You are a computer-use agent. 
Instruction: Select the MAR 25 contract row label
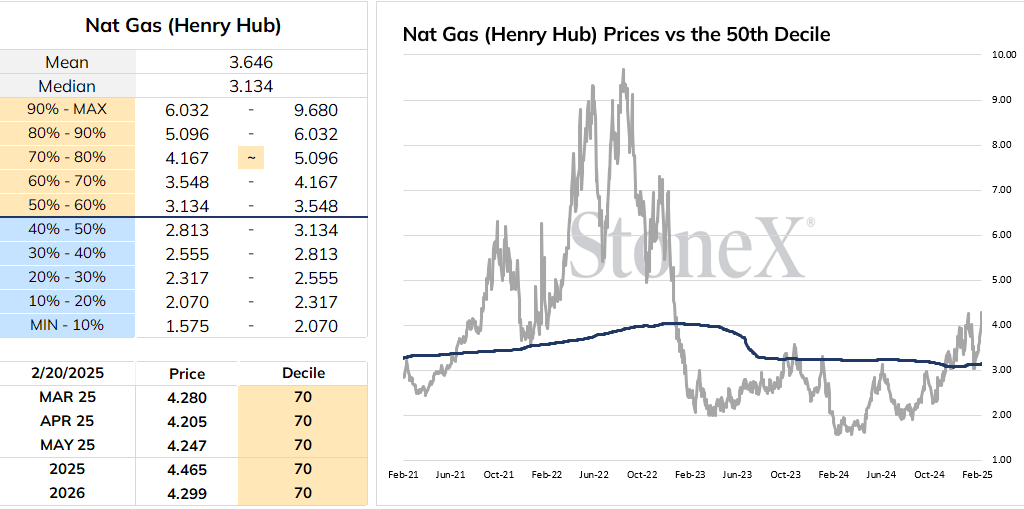tap(67, 397)
